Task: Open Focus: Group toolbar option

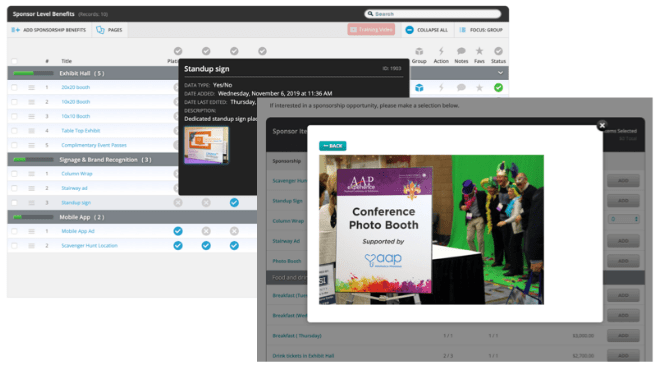Action: click(481, 30)
